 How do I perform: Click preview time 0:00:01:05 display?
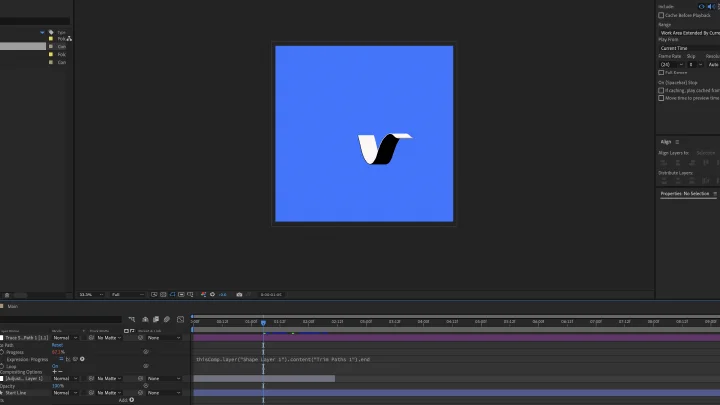271,295
